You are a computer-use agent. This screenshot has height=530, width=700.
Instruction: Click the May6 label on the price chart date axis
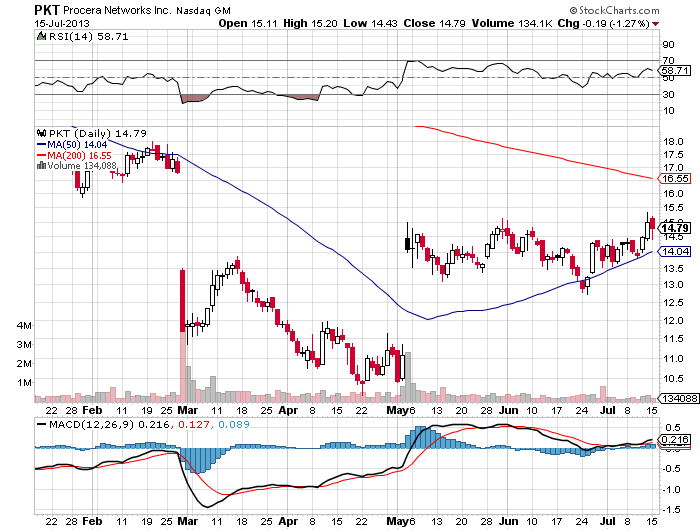point(401,410)
